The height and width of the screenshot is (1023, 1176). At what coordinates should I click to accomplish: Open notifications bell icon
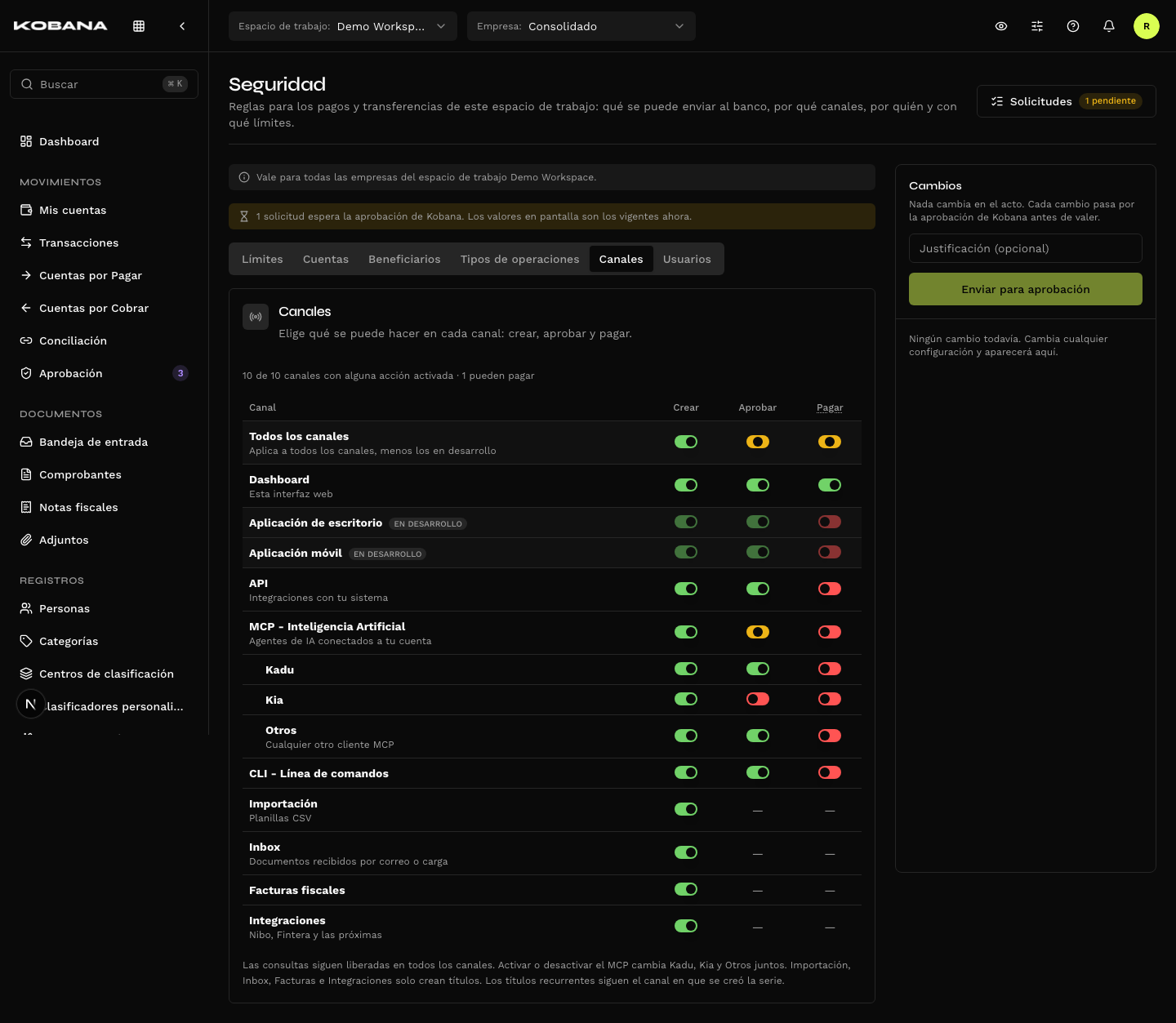click(1109, 26)
